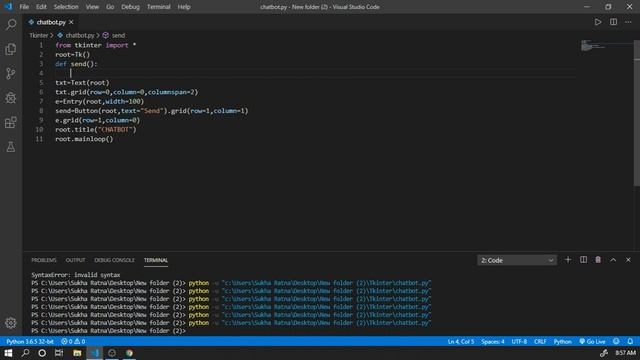Close the terminal panel
The image size is (640, 360).
point(628,260)
